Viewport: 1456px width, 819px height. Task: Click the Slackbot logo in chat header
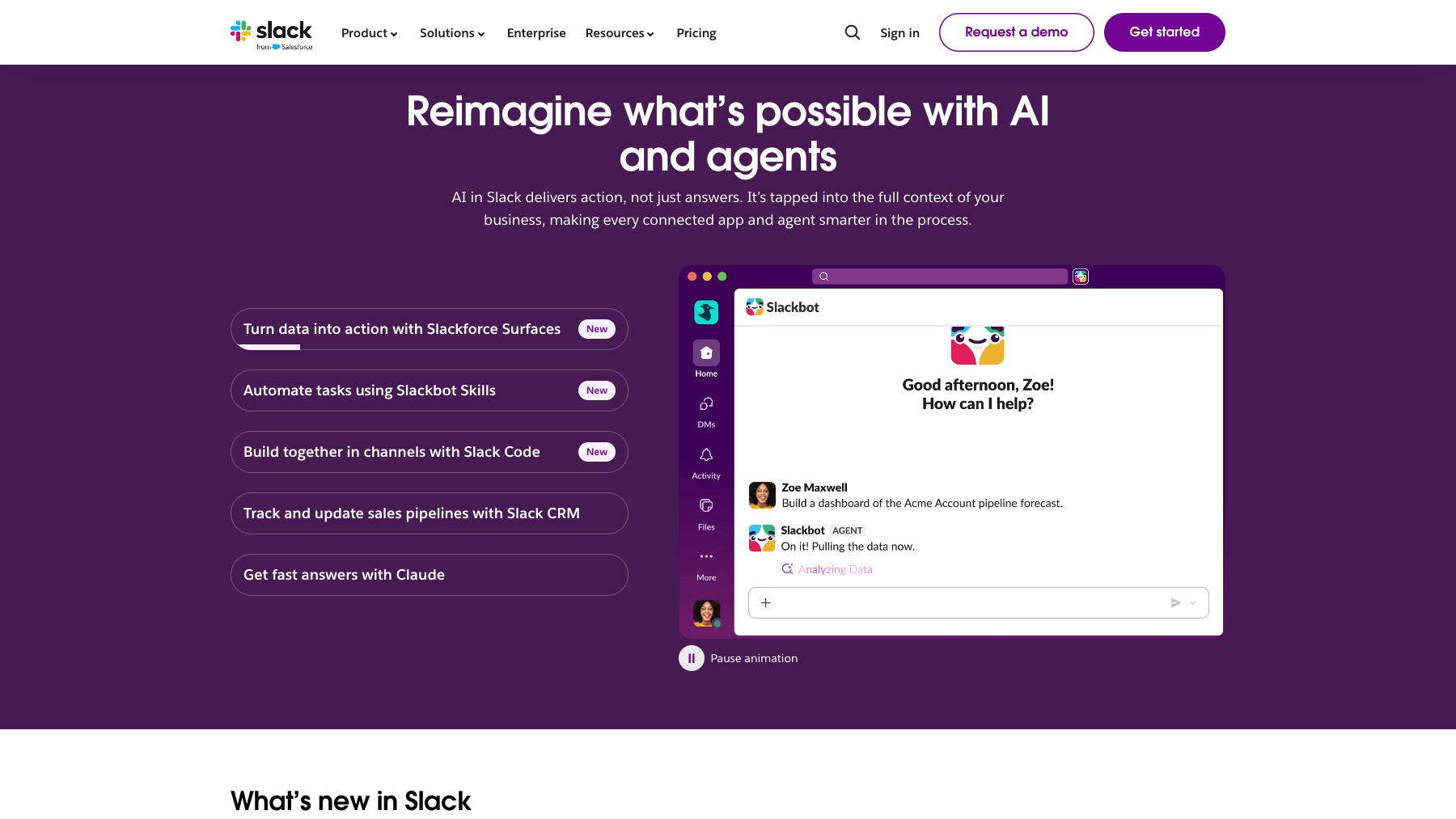755,307
